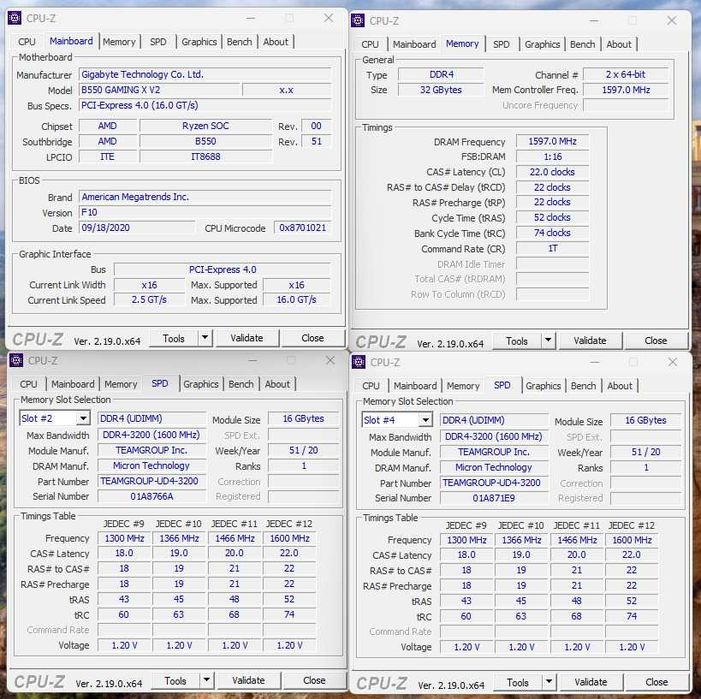Click Tools button in Slot #2 SPD window
Viewport: 701px width, 699px height.
click(x=175, y=681)
